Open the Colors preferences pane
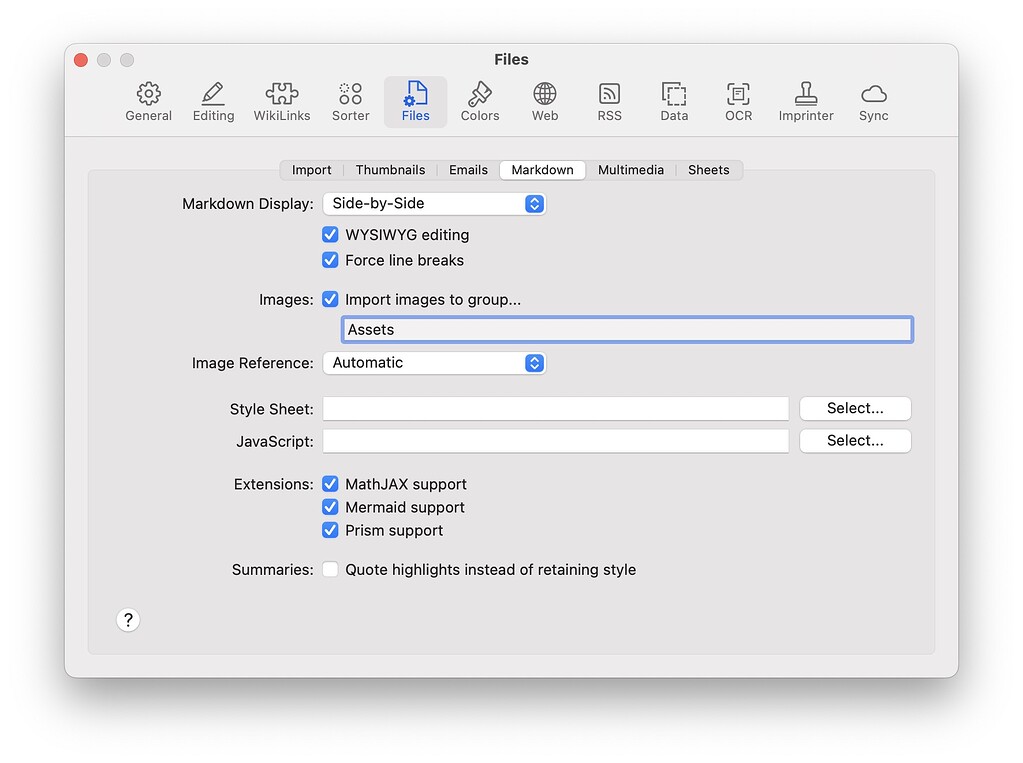The height and width of the screenshot is (763, 1023). [479, 101]
